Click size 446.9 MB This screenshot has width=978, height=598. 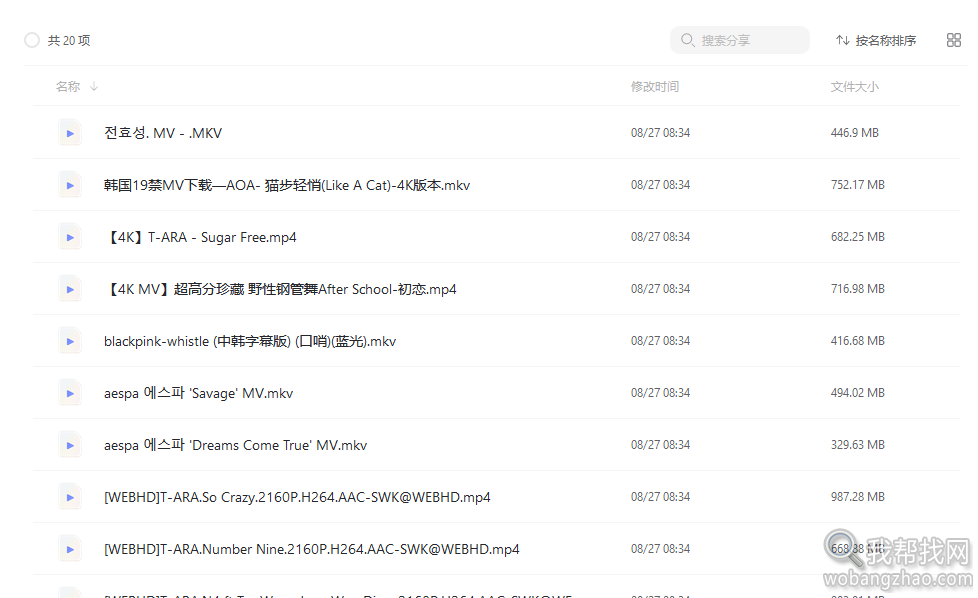(x=855, y=133)
